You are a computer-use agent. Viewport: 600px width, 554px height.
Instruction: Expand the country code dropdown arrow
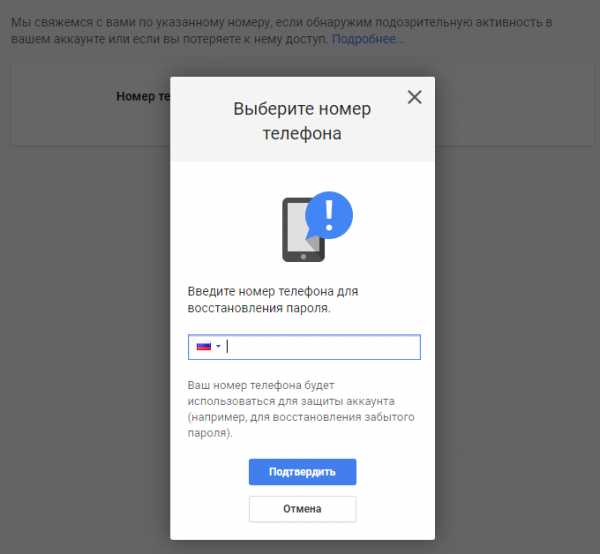click(x=218, y=347)
